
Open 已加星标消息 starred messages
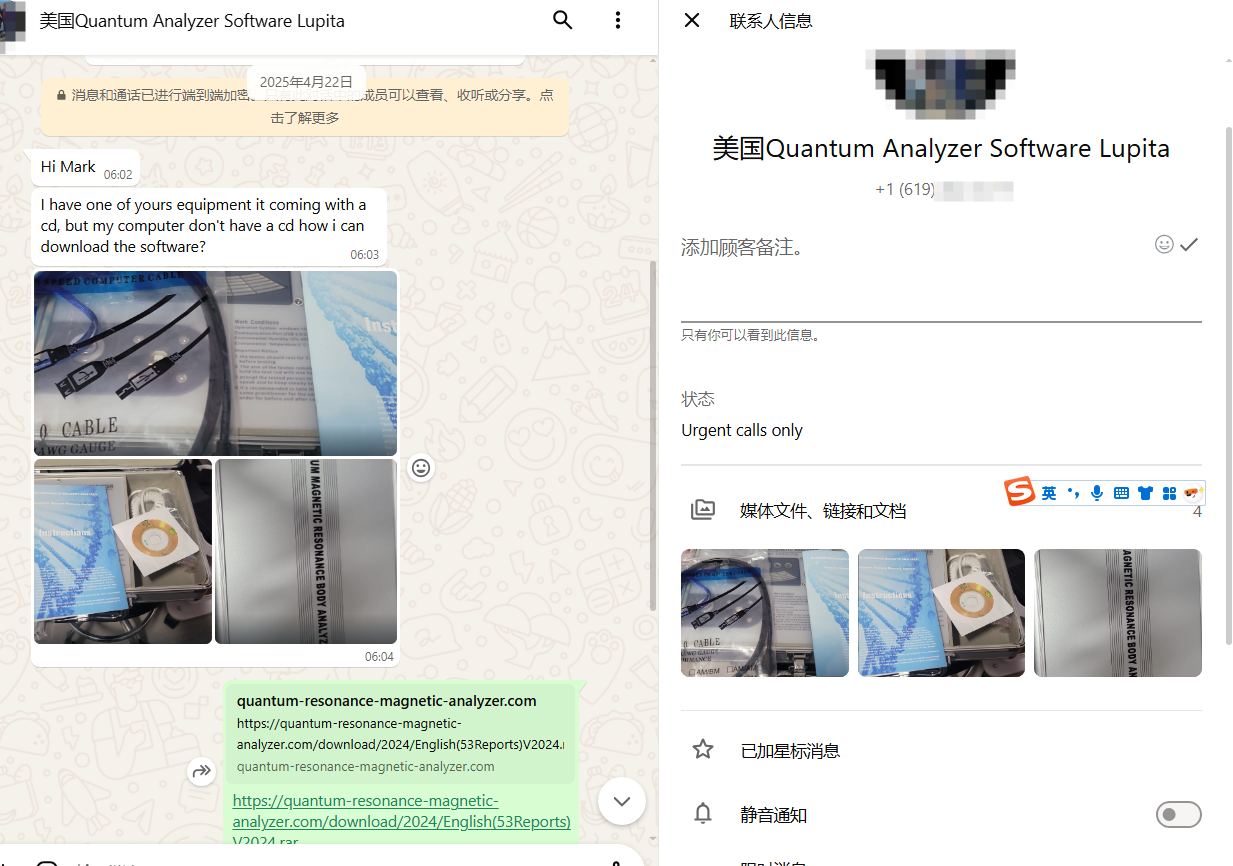click(x=790, y=750)
